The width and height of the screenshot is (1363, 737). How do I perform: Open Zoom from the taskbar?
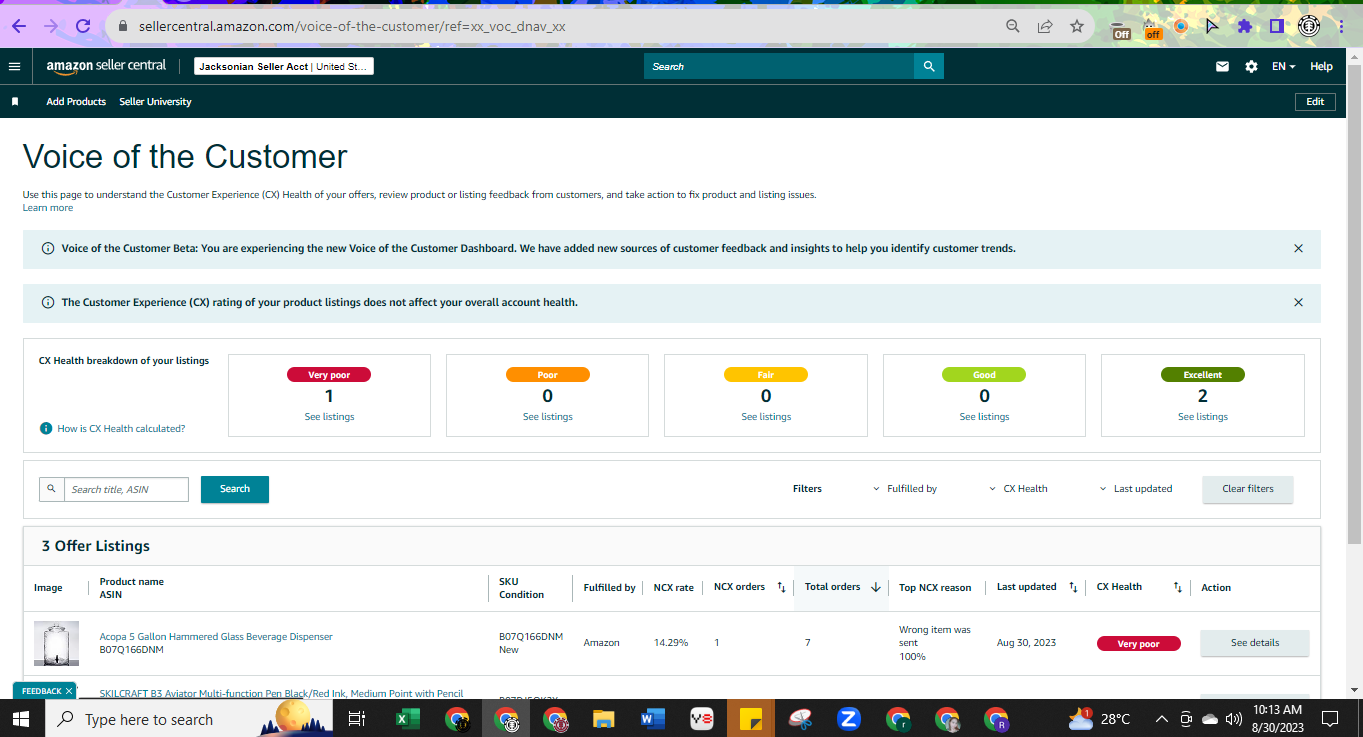click(849, 719)
